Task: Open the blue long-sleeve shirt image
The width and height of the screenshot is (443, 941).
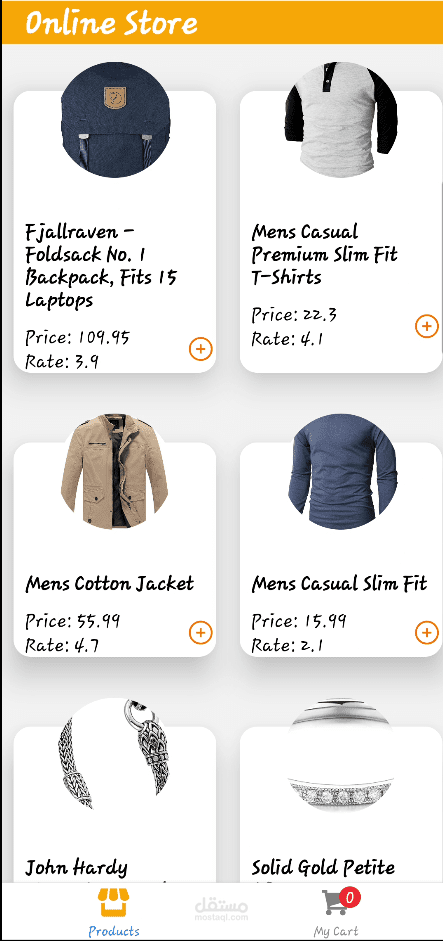Action: (x=341, y=472)
